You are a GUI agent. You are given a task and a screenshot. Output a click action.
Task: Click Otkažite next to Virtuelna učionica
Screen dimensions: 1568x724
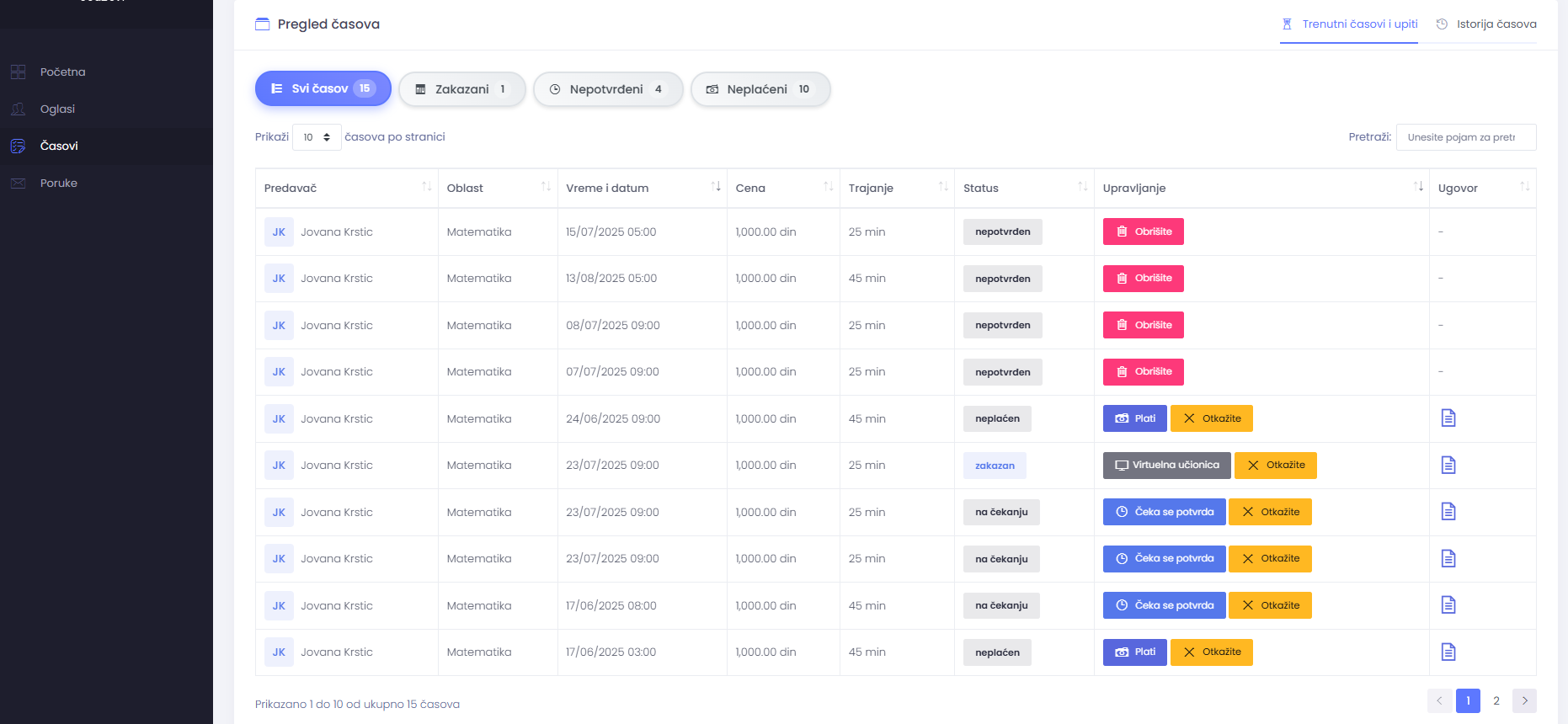(x=1276, y=465)
